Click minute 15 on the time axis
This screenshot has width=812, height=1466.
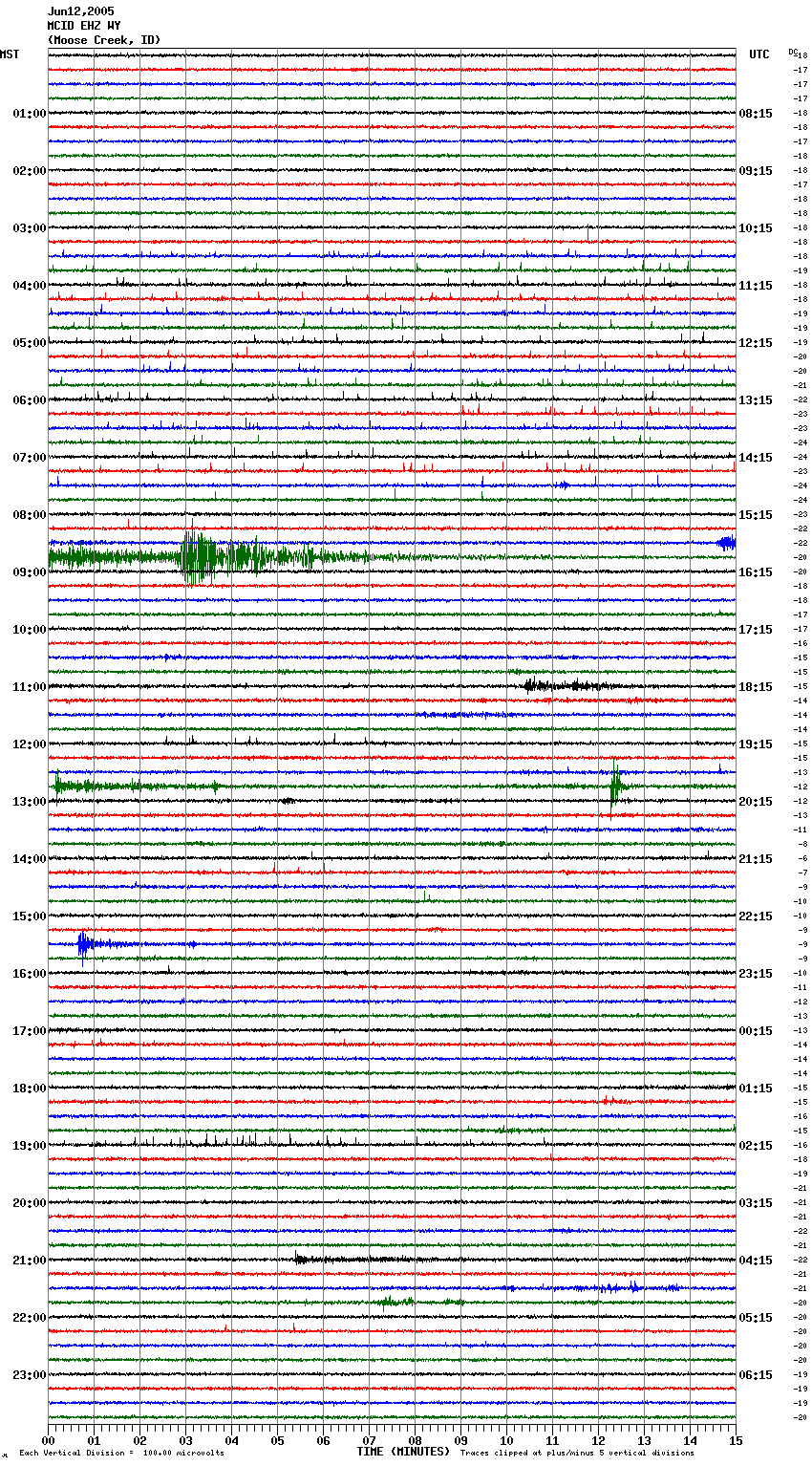coord(736,1440)
